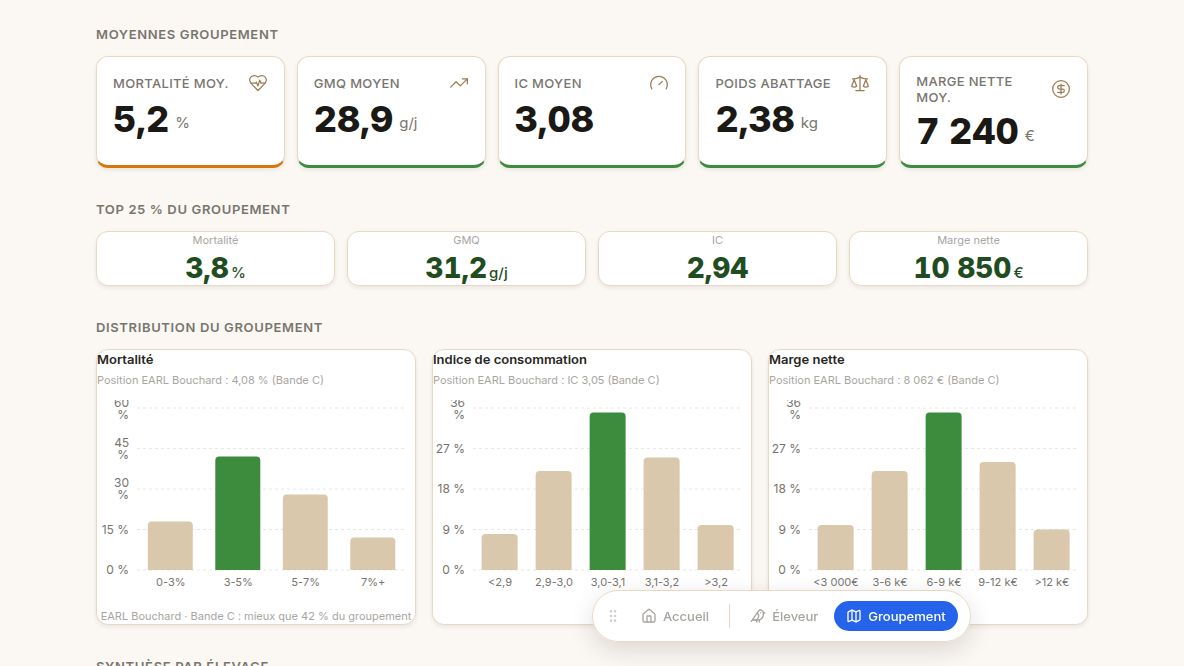The image size is (1184, 666).
Task: Click the dollar coin icon on Marge Nette
Action: click(1061, 89)
